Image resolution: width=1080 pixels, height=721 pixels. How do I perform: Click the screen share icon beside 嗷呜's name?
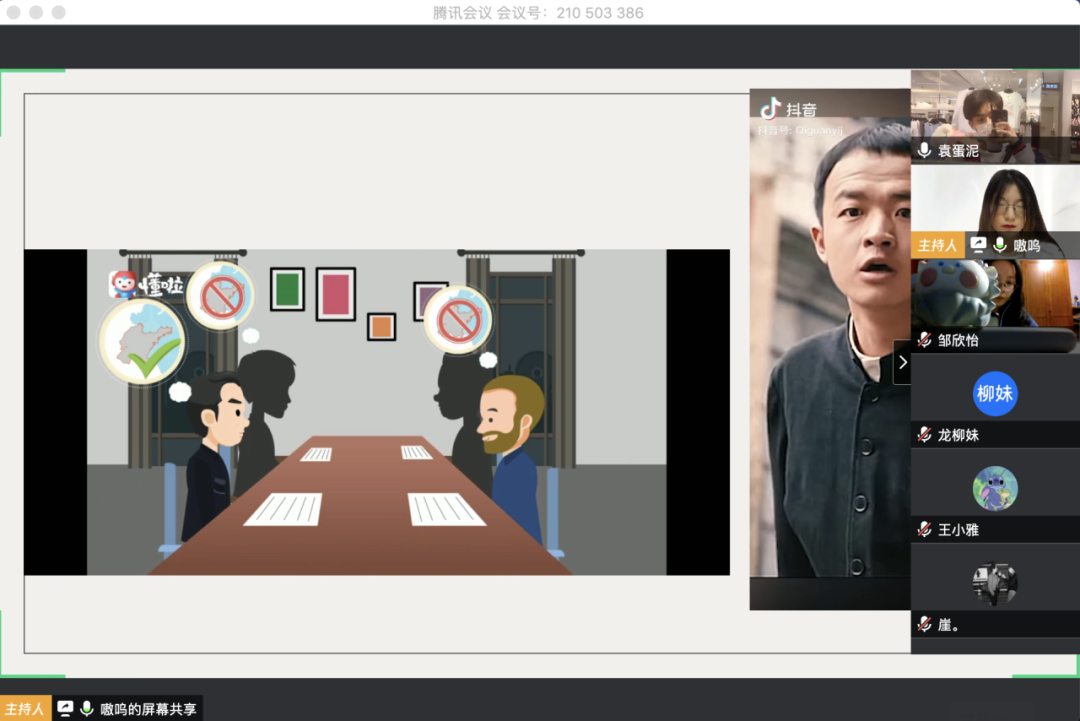(978, 245)
